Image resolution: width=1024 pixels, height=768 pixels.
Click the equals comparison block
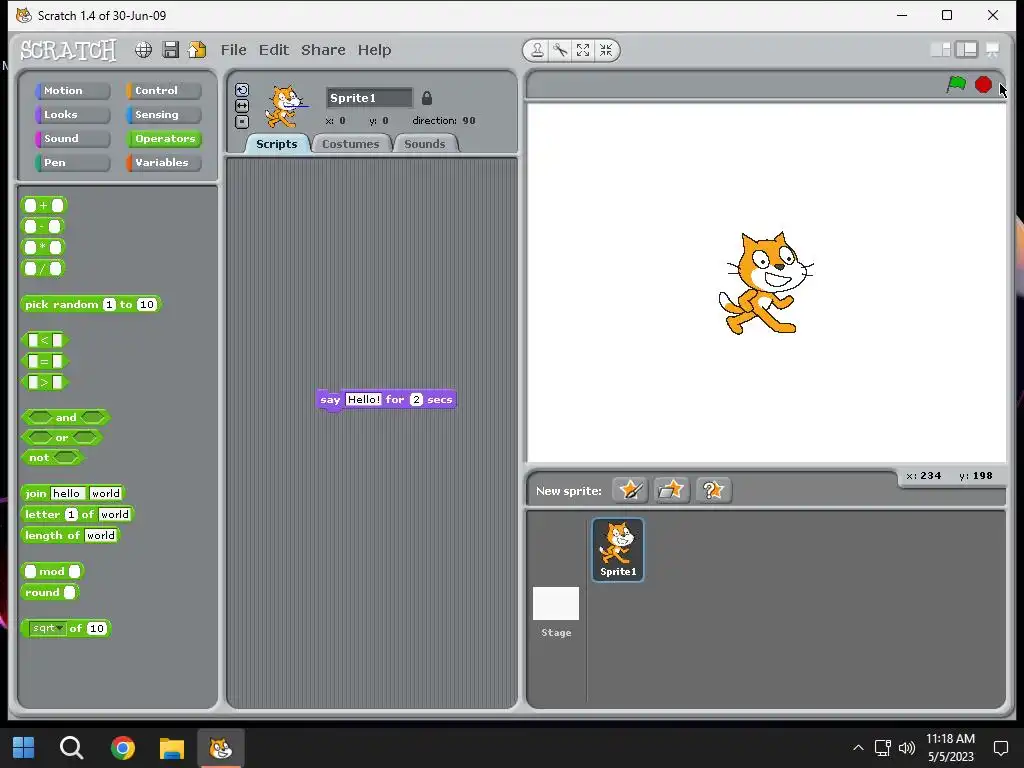pos(44,361)
